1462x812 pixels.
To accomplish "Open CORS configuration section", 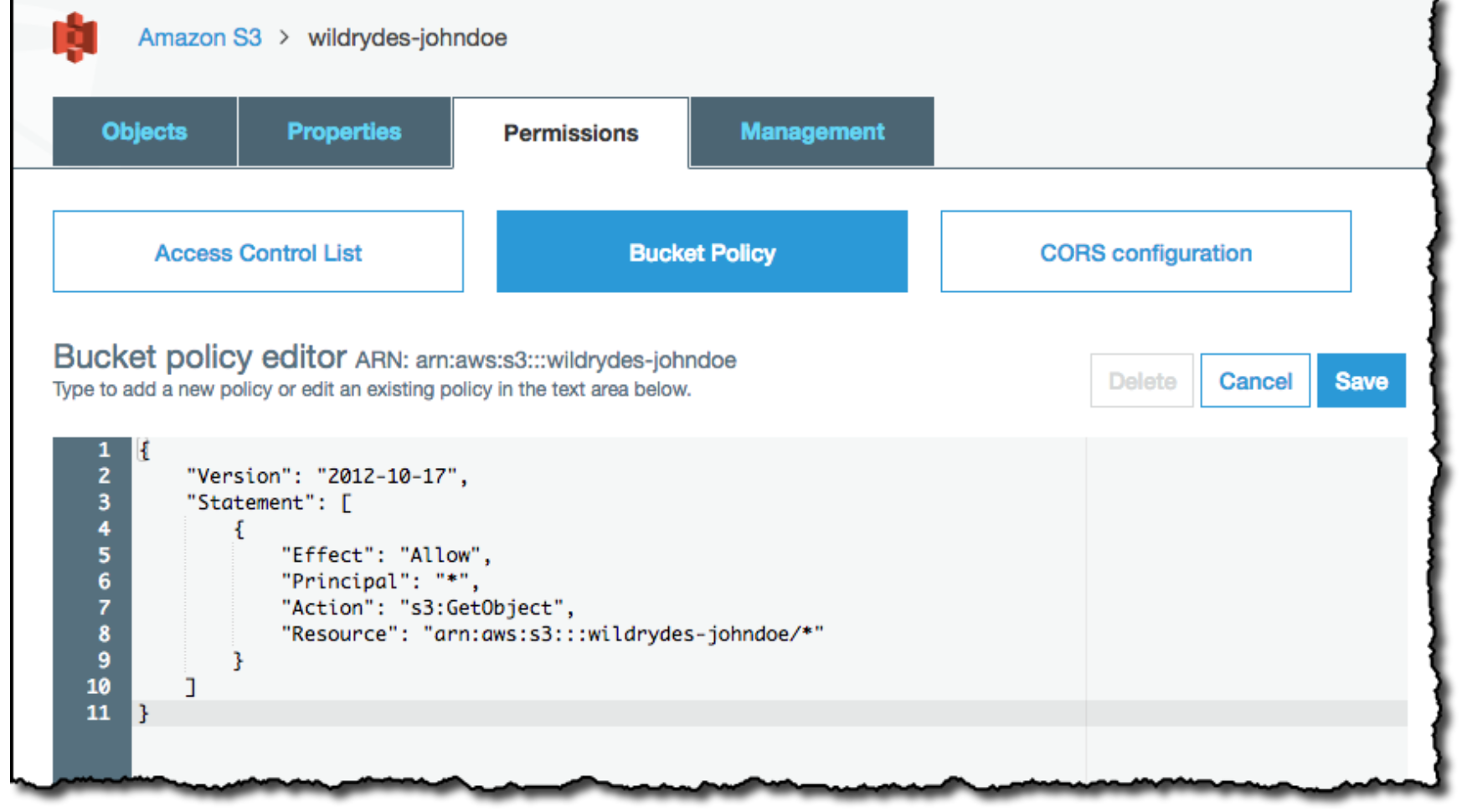I will coord(1145,252).
